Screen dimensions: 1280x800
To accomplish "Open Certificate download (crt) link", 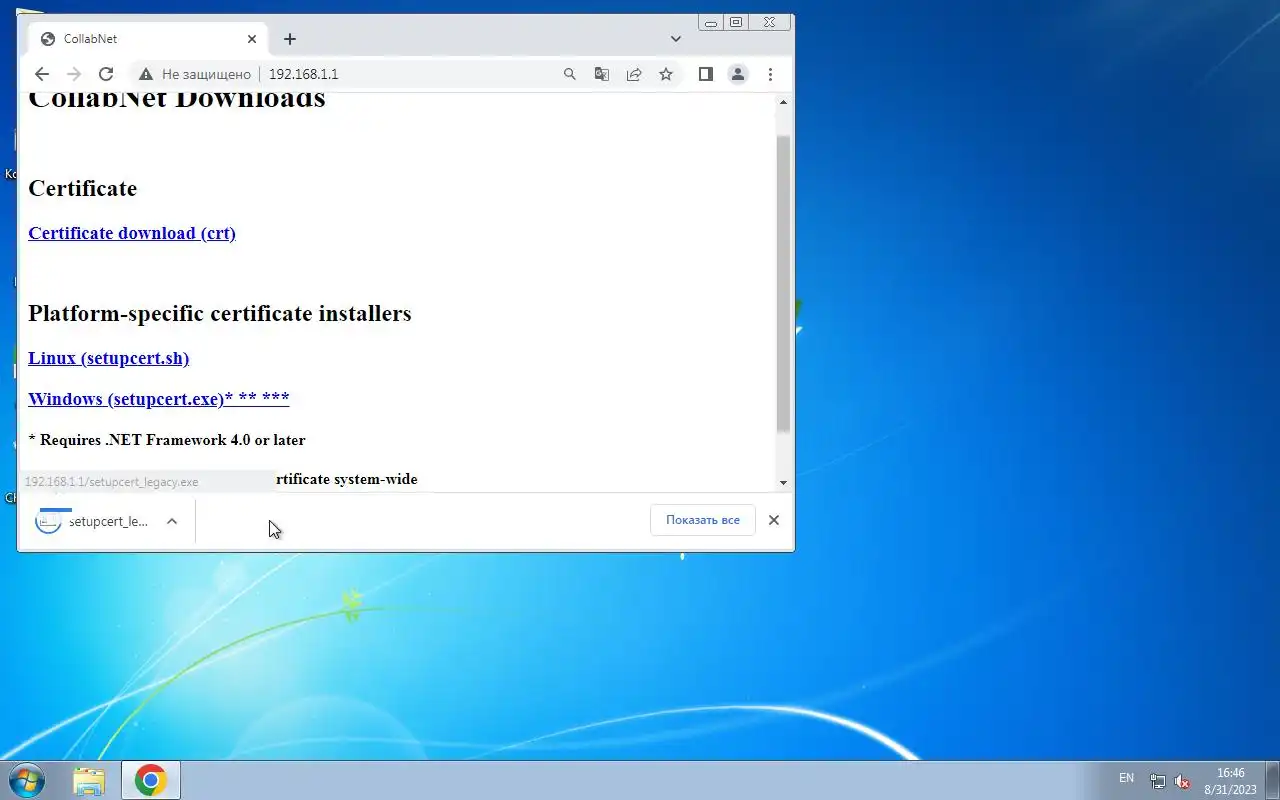I will (132, 233).
